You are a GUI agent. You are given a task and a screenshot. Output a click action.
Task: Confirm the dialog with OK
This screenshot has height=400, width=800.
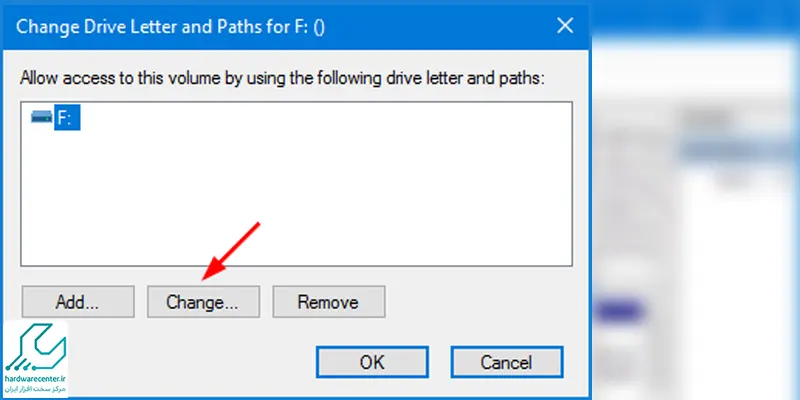[372, 362]
